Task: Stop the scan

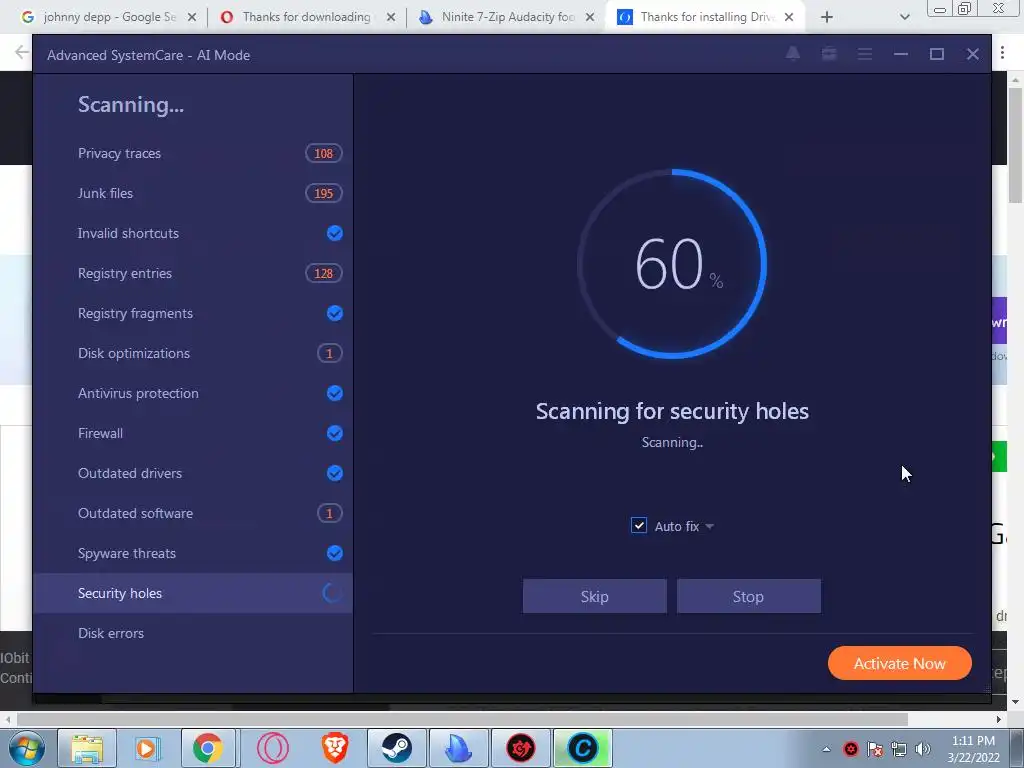Action: coord(748,596)
